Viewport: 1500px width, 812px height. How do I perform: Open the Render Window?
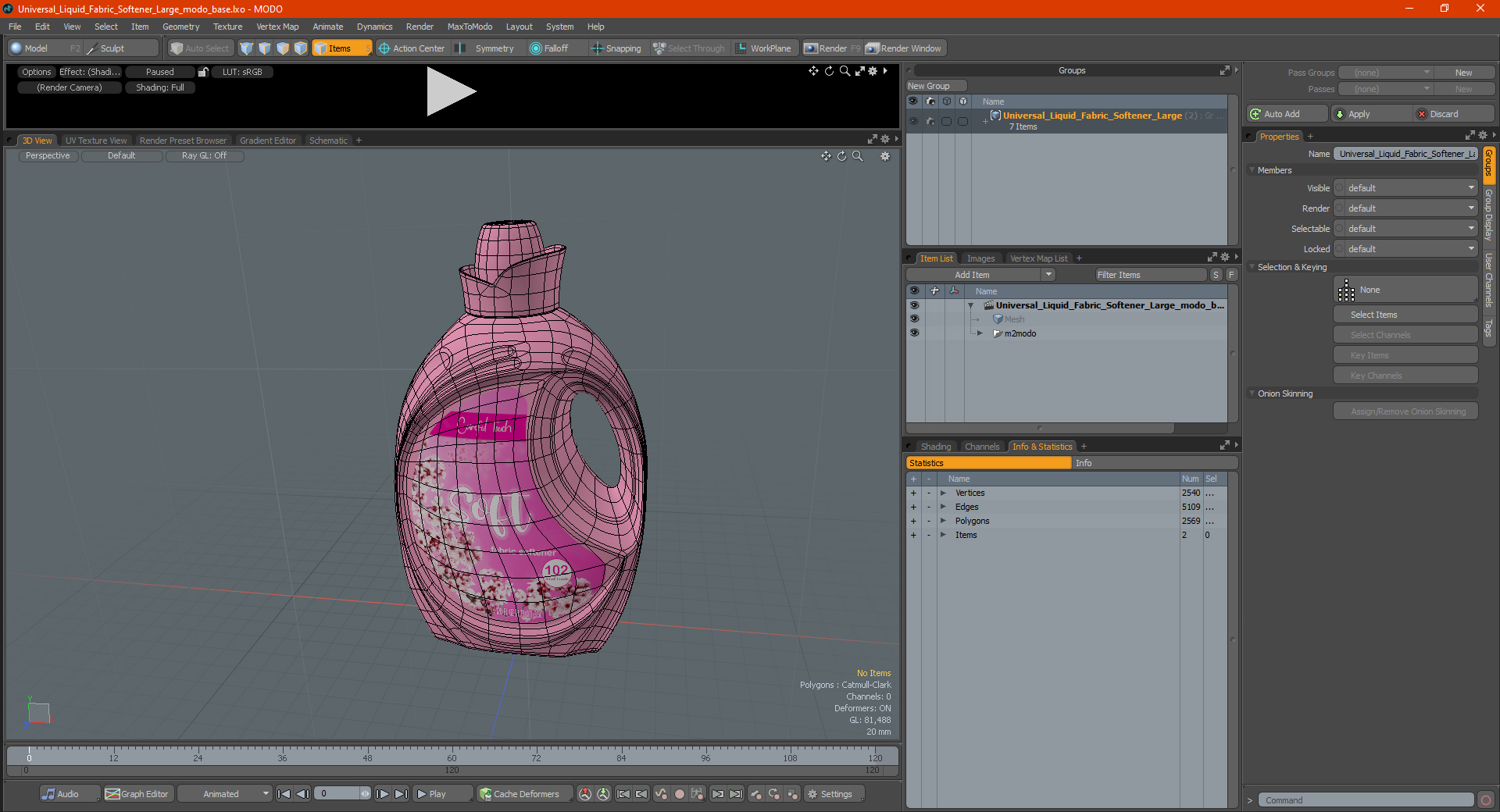pos(905,48)
